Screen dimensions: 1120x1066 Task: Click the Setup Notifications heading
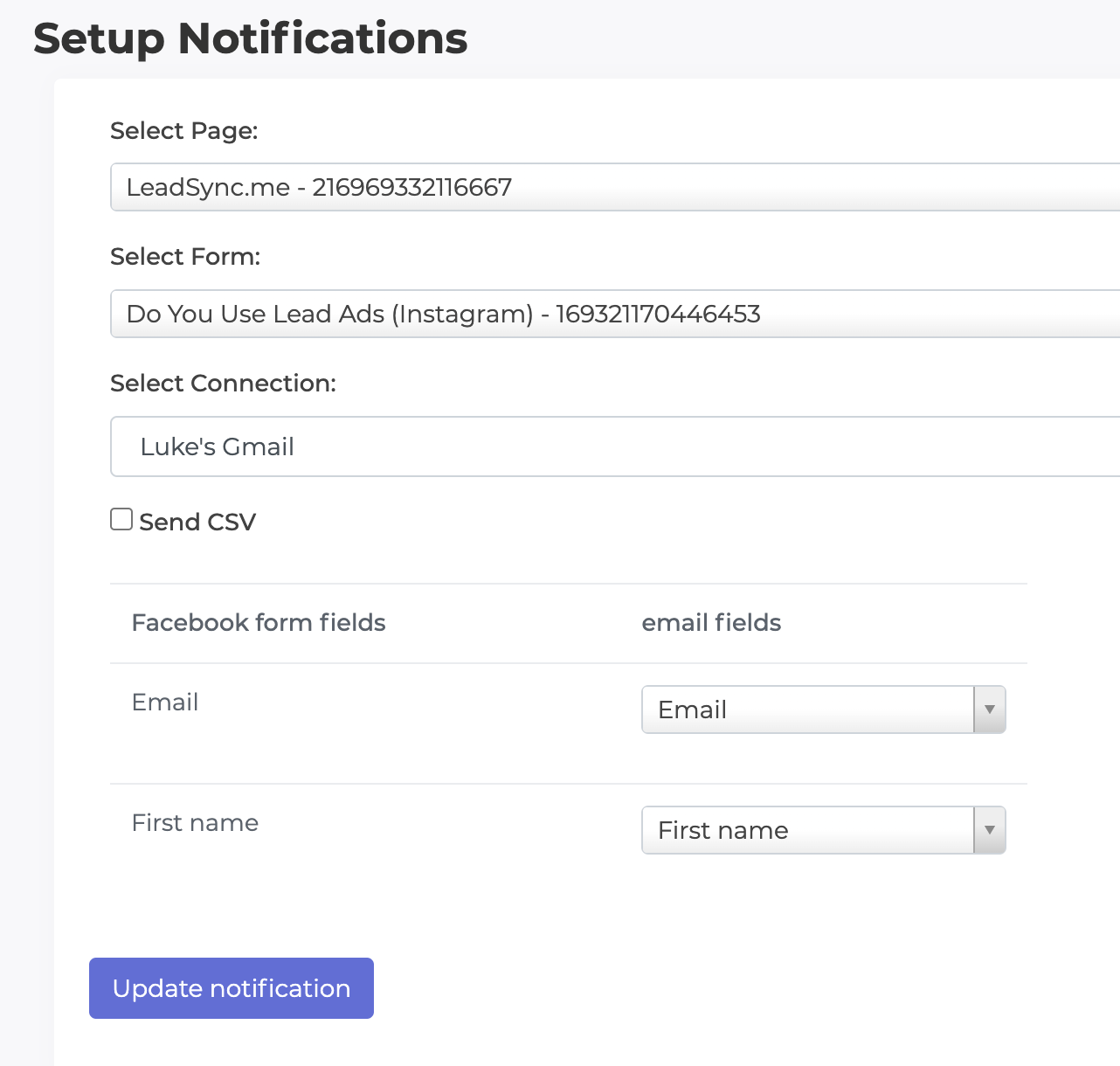[x=250, y=38]
